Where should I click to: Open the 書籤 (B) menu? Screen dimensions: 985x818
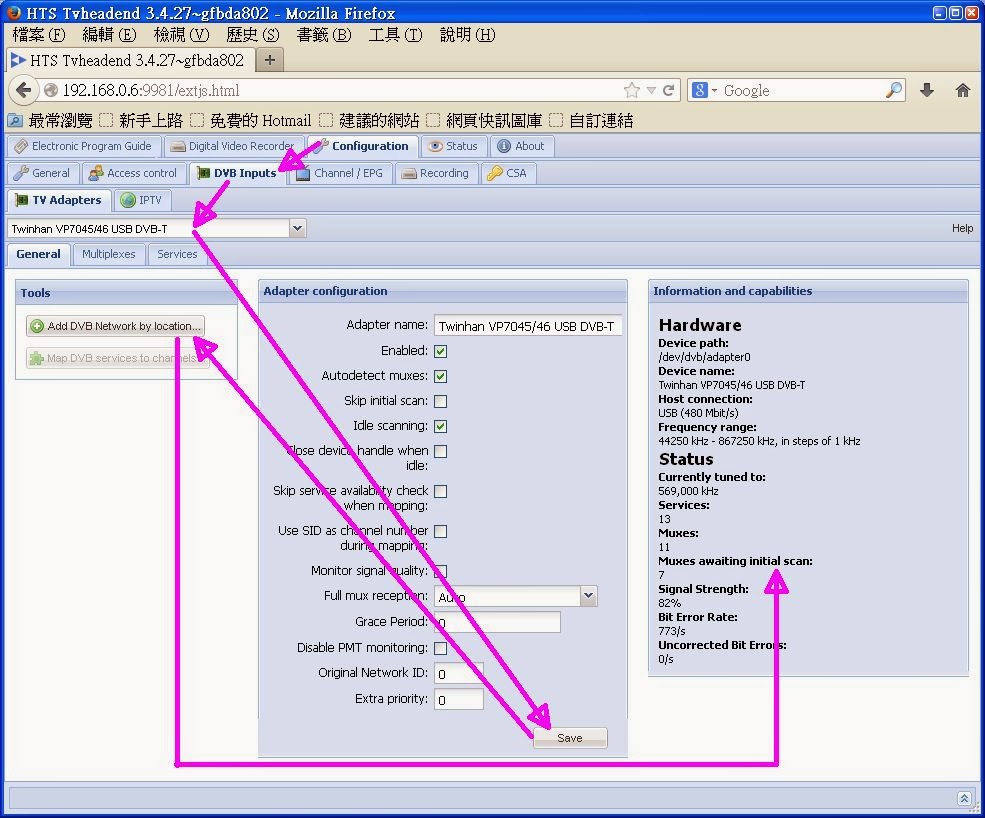tap(324, 35)
